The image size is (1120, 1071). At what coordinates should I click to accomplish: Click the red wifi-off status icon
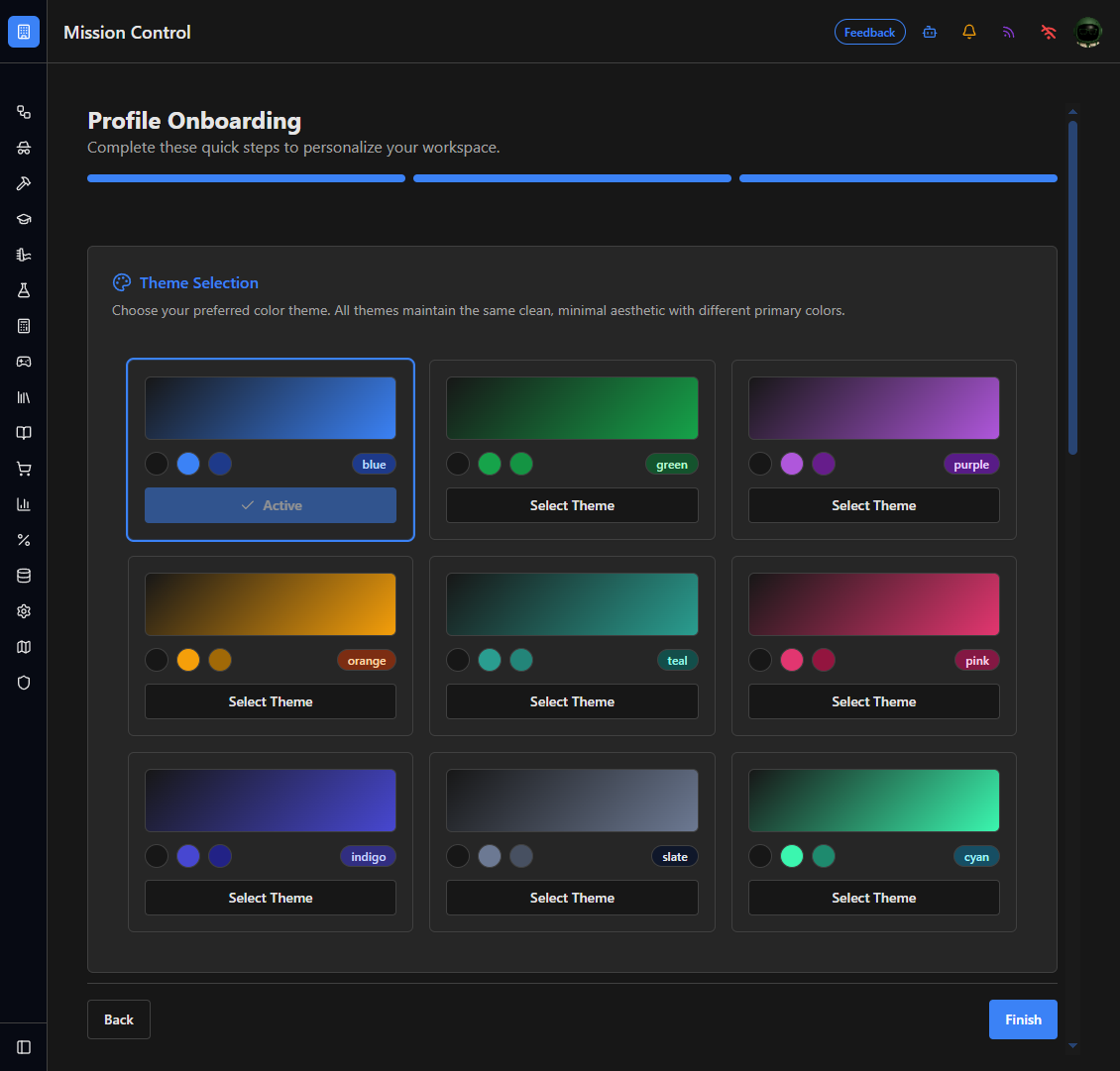tap(1048, 32)
